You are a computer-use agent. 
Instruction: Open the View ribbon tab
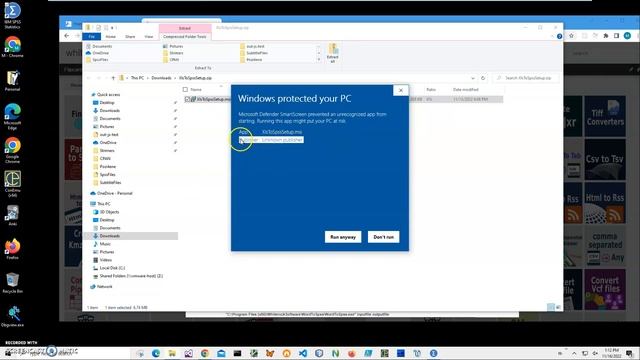149,37
